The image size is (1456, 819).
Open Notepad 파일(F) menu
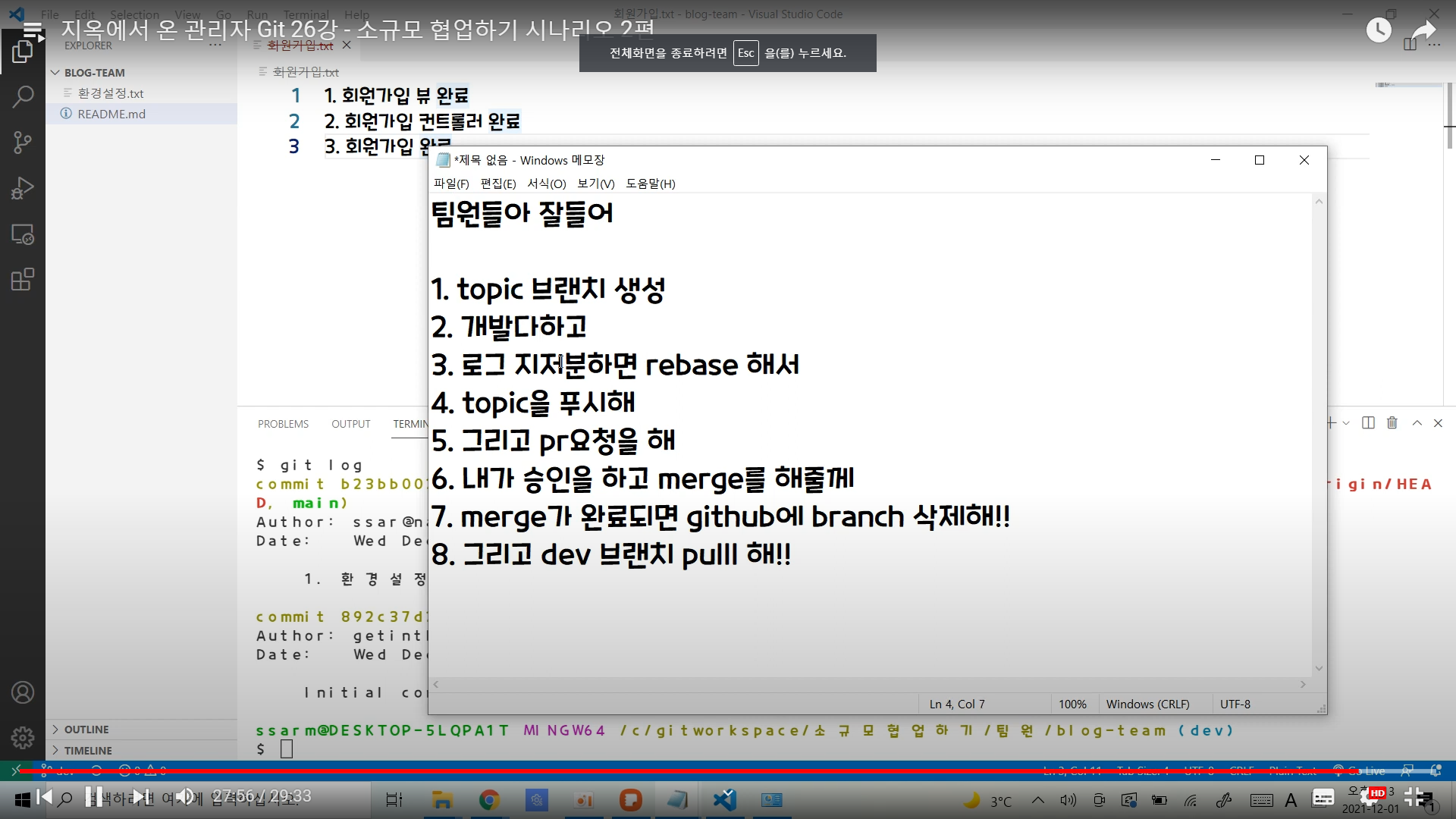click(x=451, y=184)
